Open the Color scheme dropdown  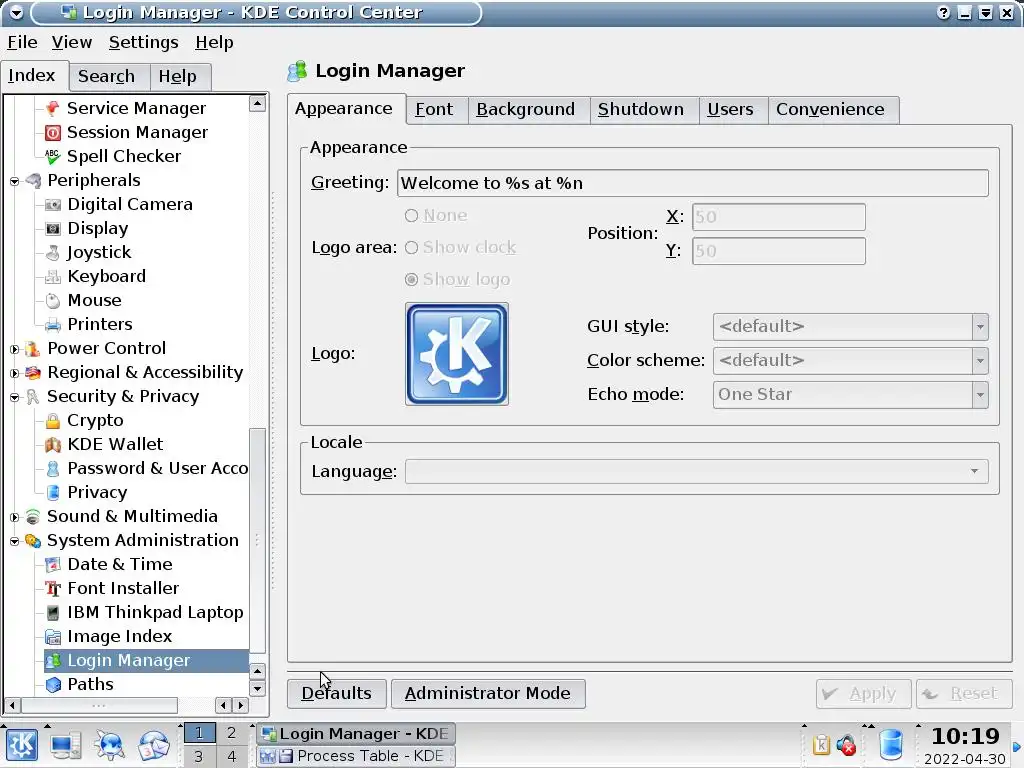tap(850, 360)
